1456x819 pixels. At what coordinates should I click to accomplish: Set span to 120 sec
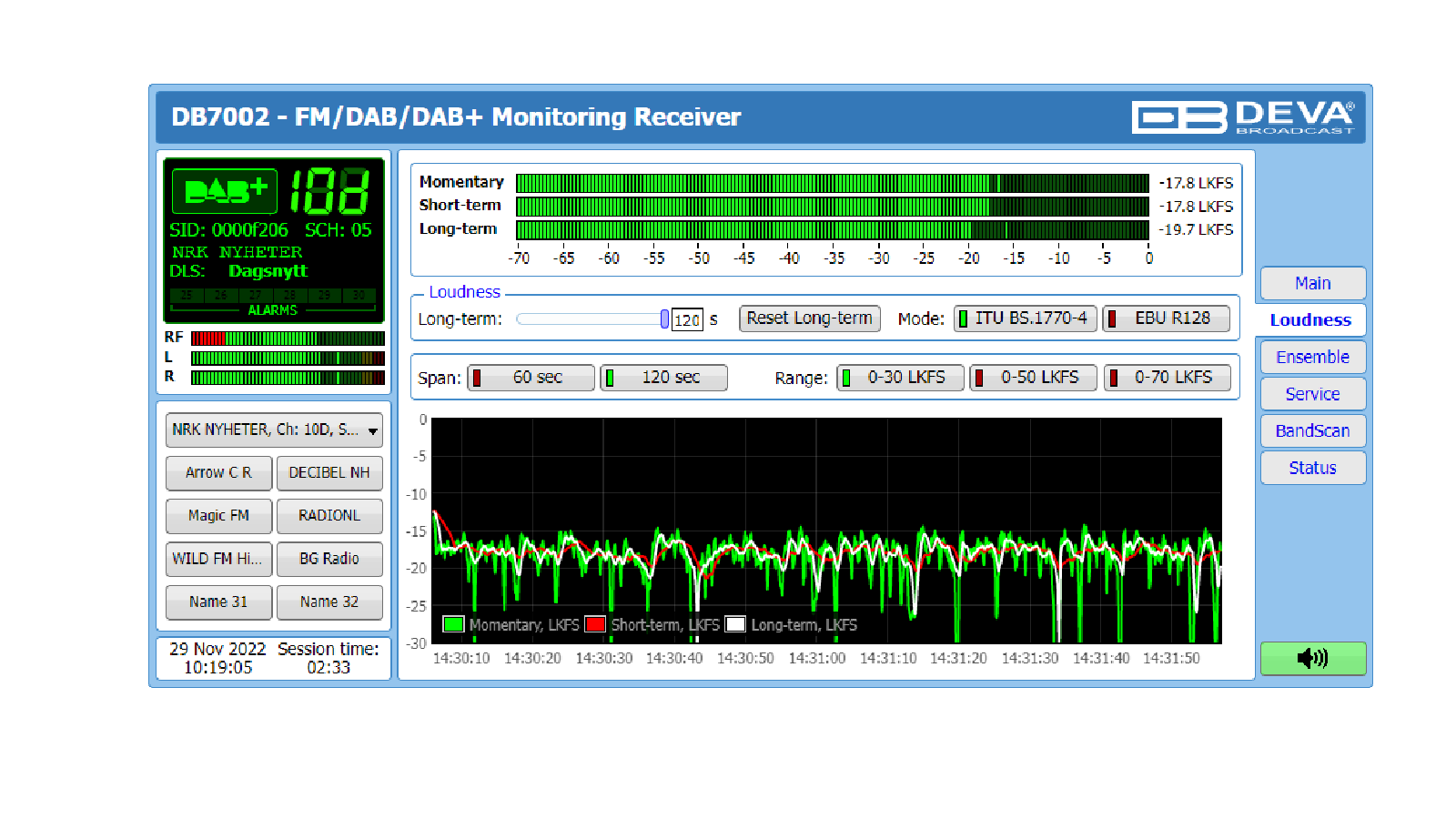click(664, 378)
